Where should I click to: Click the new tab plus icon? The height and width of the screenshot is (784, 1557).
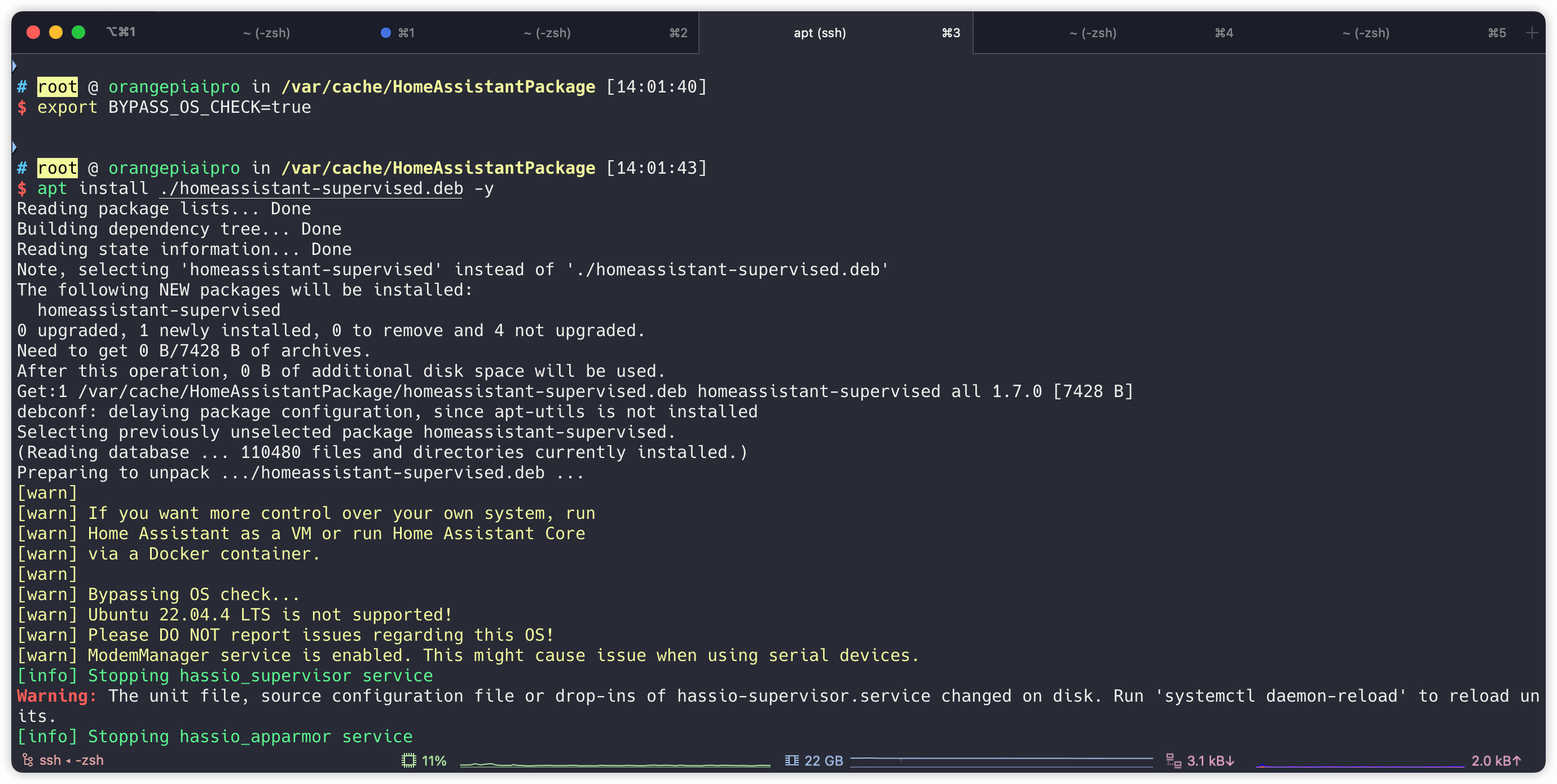[x=1531, y=33]
